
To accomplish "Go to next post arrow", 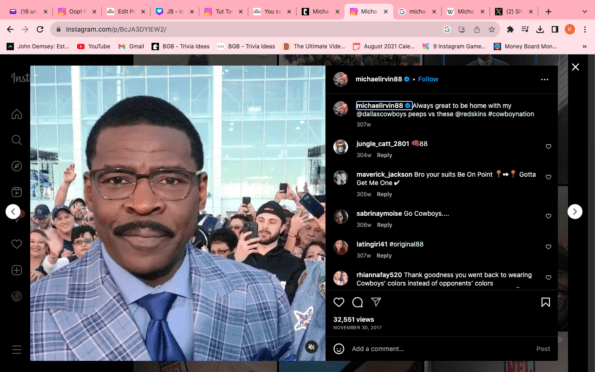I will click(x=575, y=211).
